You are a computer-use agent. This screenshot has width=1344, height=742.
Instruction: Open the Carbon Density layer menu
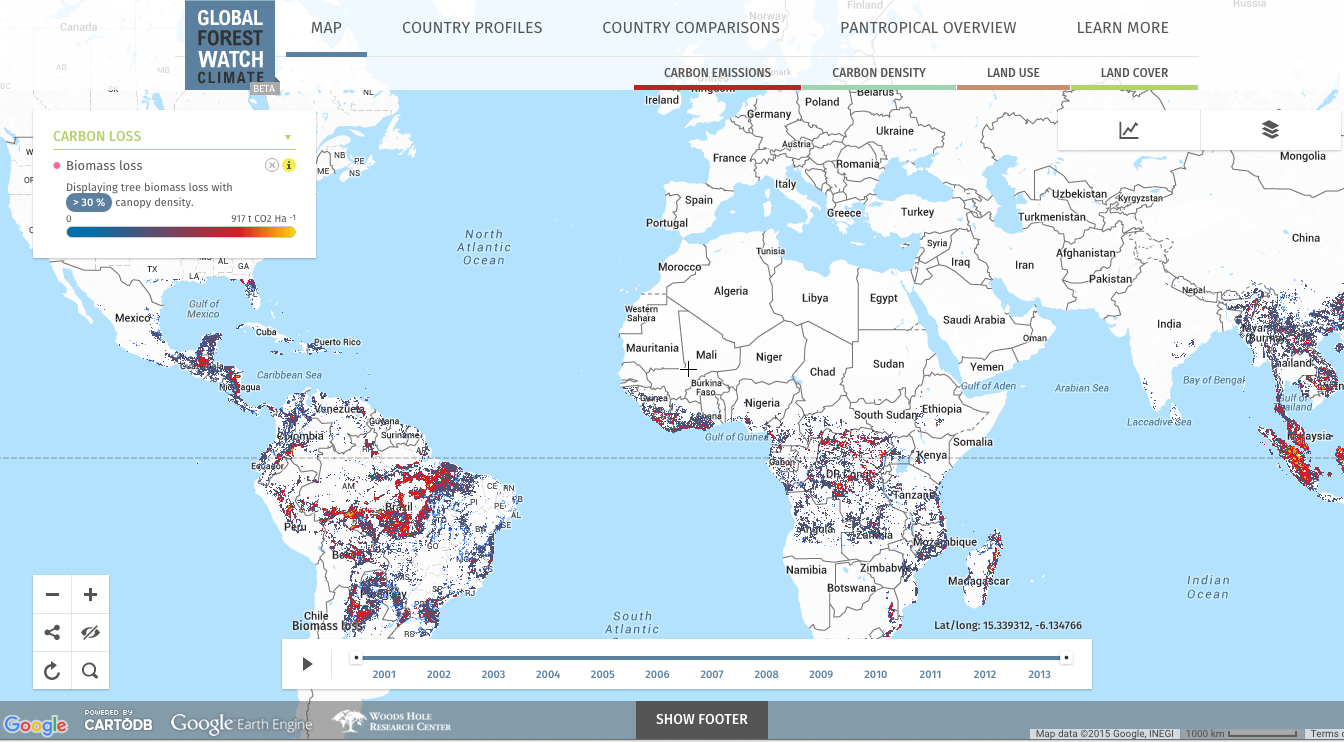(x=879, y=73)
